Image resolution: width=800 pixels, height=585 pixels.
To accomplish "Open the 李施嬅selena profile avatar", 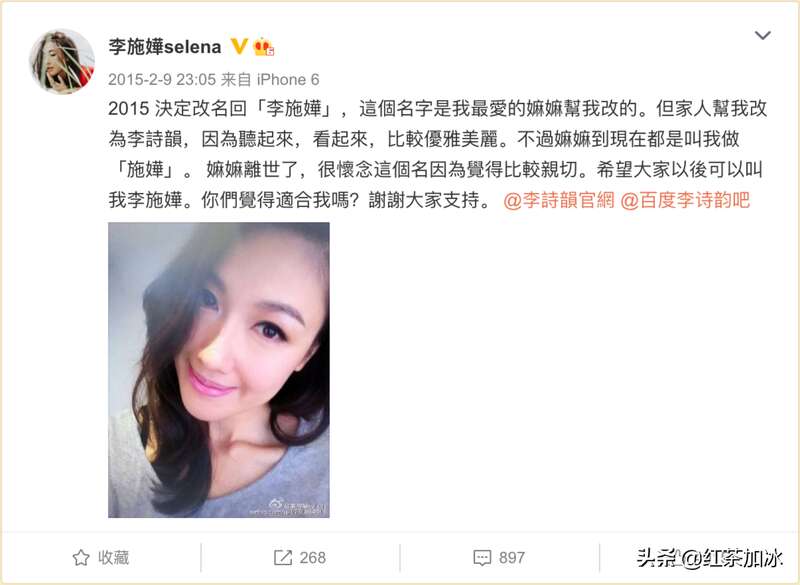I will tap(62, 62).
